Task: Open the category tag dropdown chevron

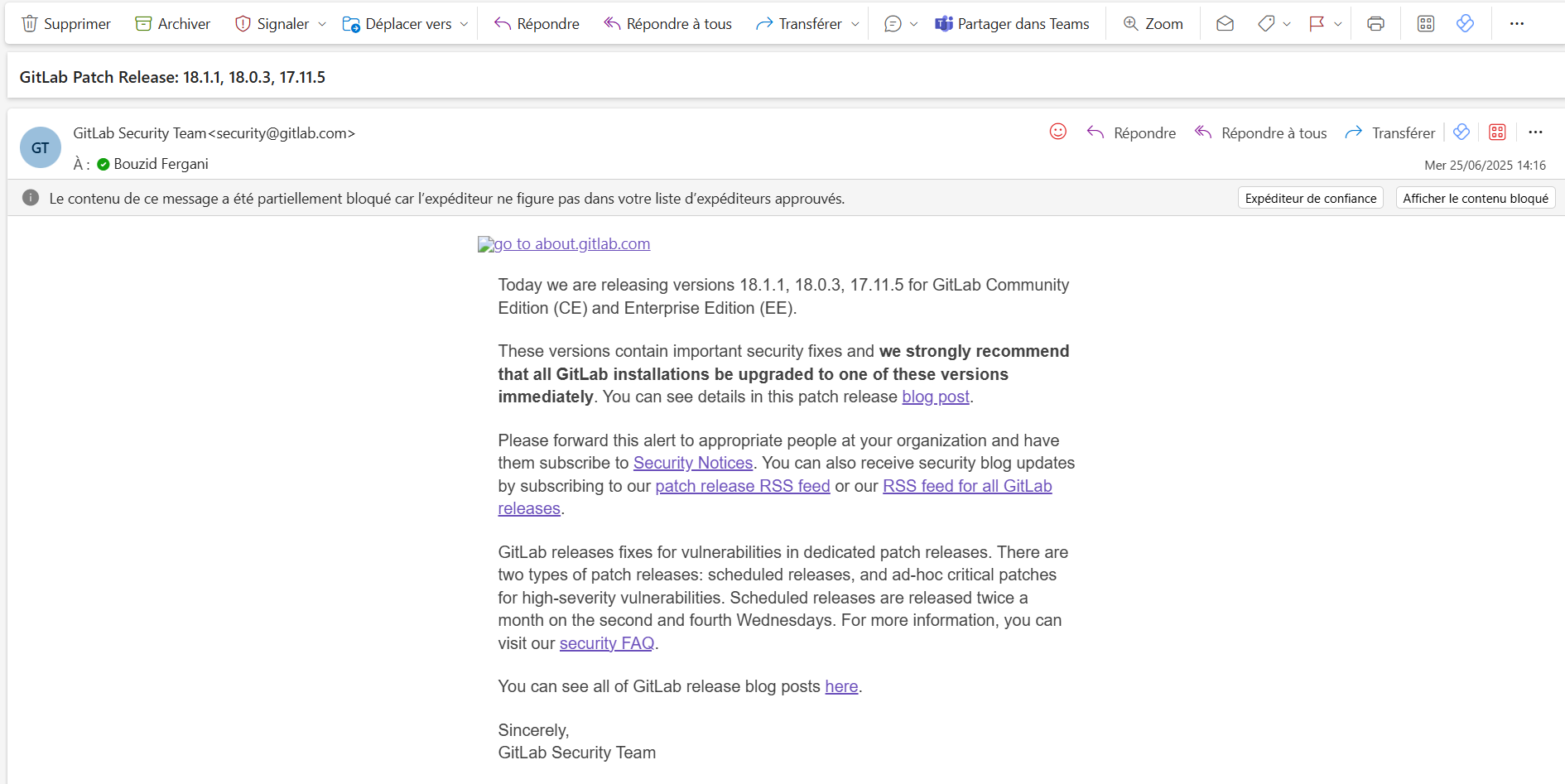Action: pyautogui.click(x=1287, y=24)
